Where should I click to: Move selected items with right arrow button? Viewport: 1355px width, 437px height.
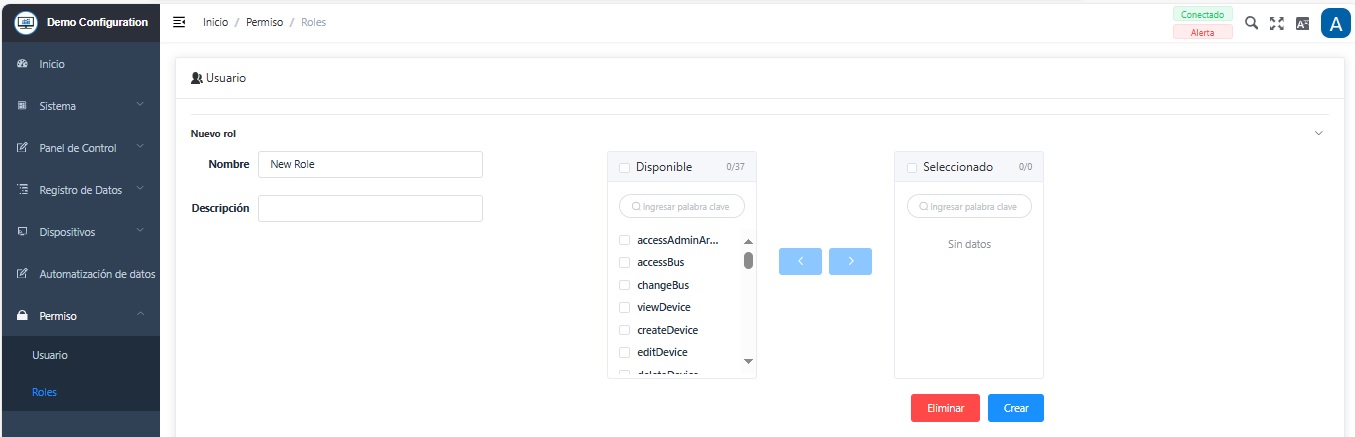(x=850, y=261)
